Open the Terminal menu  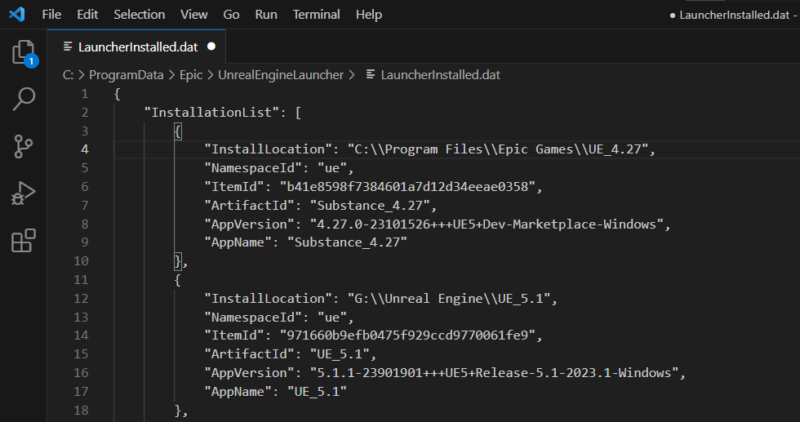pyautogui.click(x=316, y=14)
